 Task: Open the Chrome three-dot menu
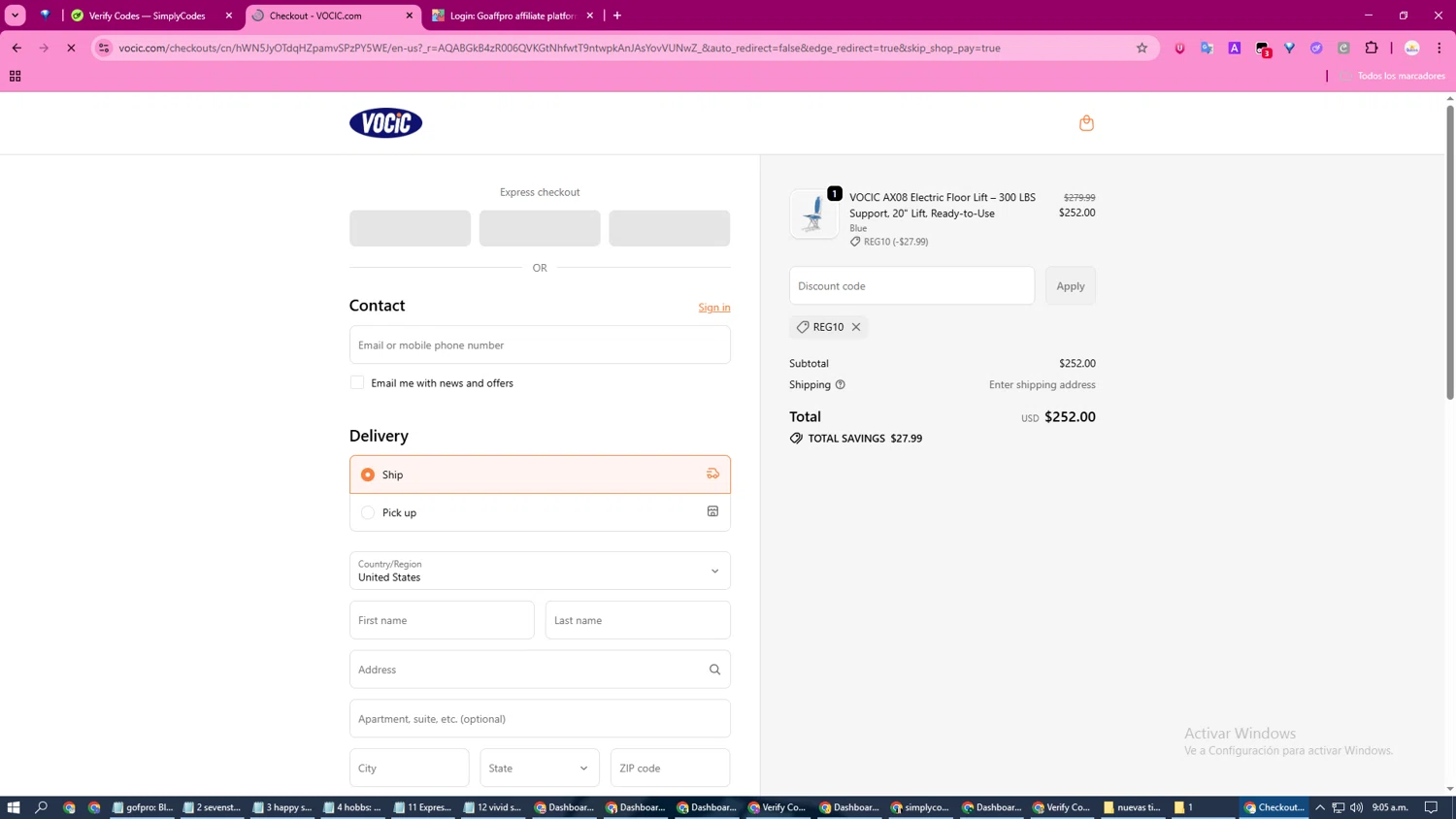pyautogui.click(x=1439, y=48)
